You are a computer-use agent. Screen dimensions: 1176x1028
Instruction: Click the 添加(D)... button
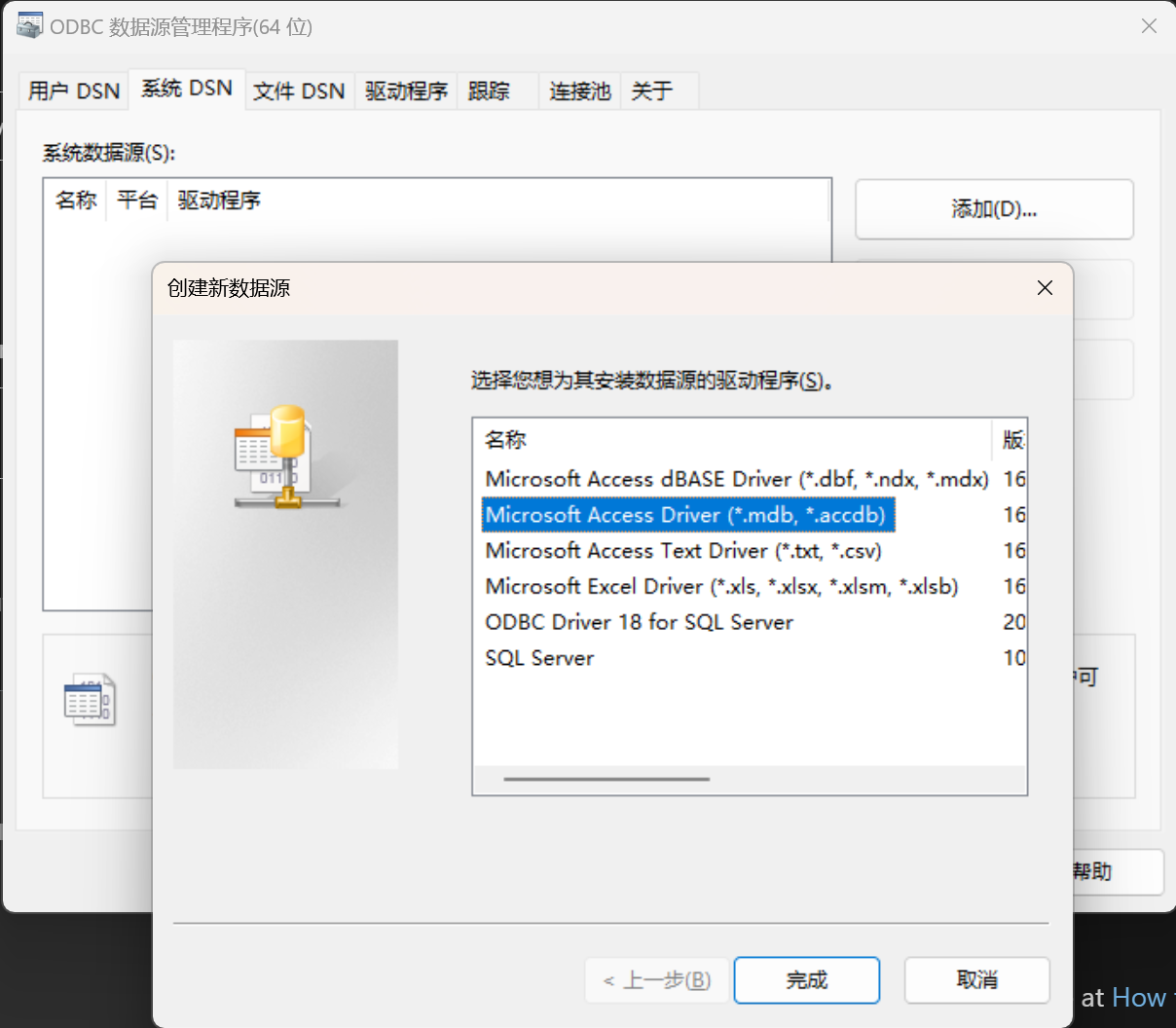coord(994,209)
